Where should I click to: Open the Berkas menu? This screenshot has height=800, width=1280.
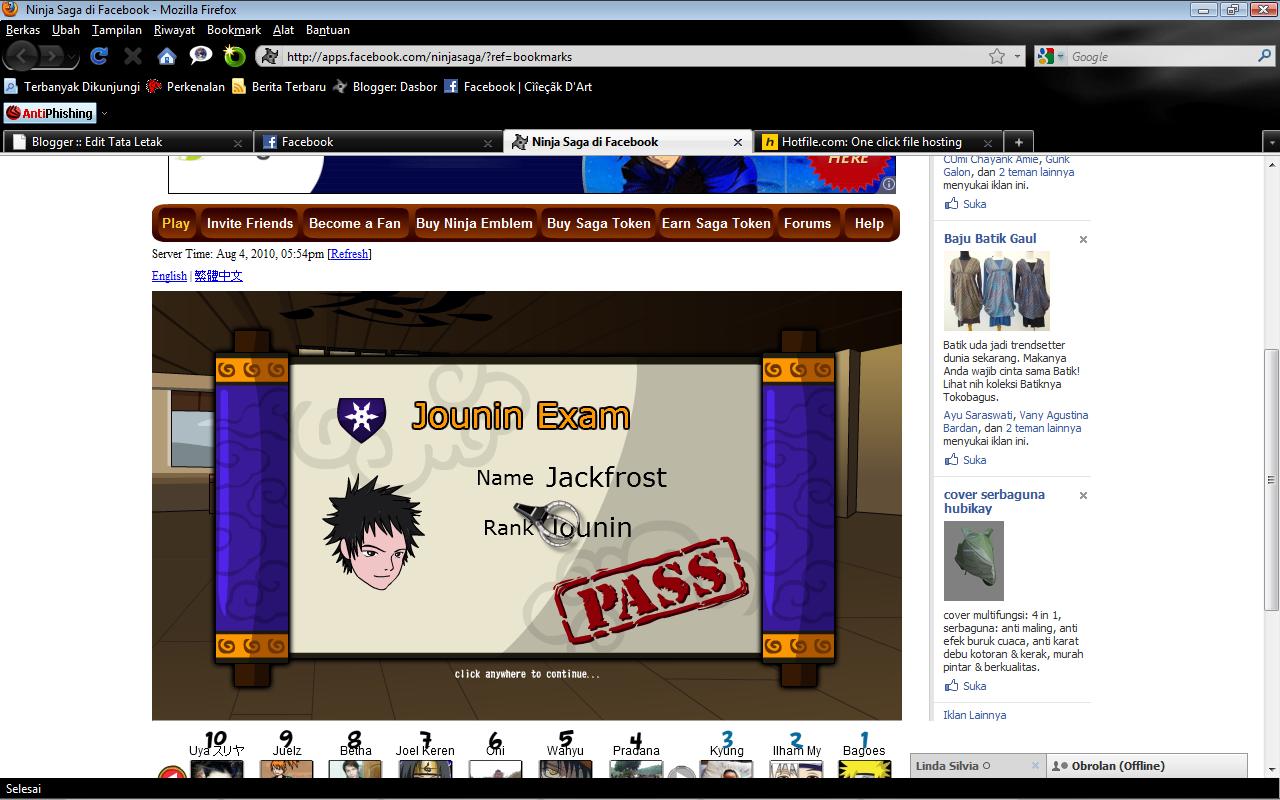pos(23,30)
